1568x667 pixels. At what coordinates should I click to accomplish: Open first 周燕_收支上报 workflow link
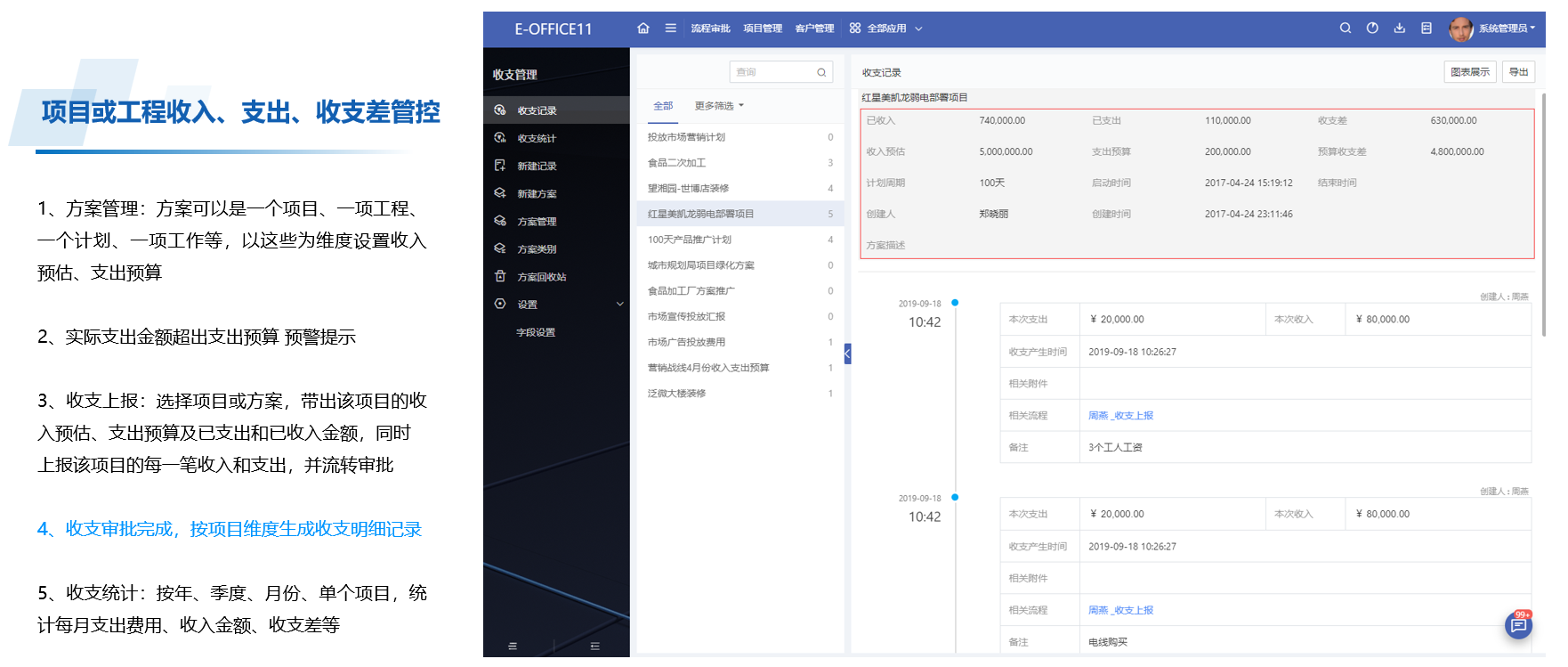[x=1120, y=416]
